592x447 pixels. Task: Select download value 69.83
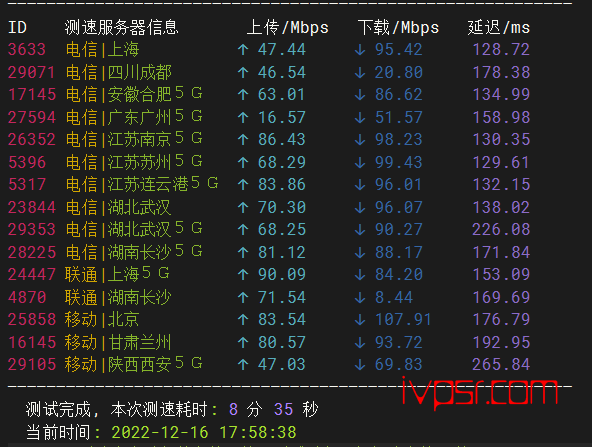[x=399, y=364]
